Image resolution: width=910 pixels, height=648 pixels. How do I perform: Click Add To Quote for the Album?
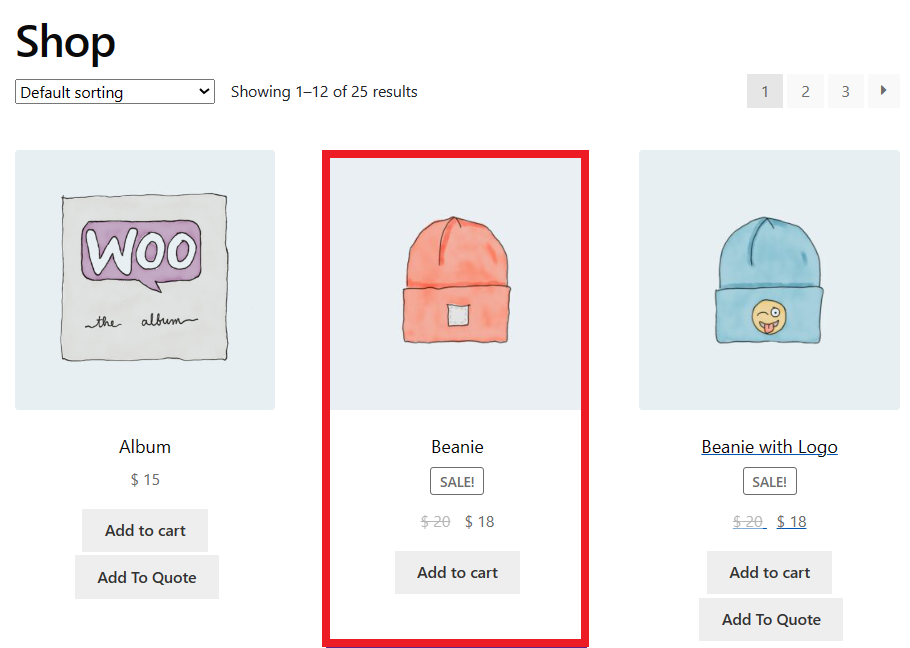146,577
